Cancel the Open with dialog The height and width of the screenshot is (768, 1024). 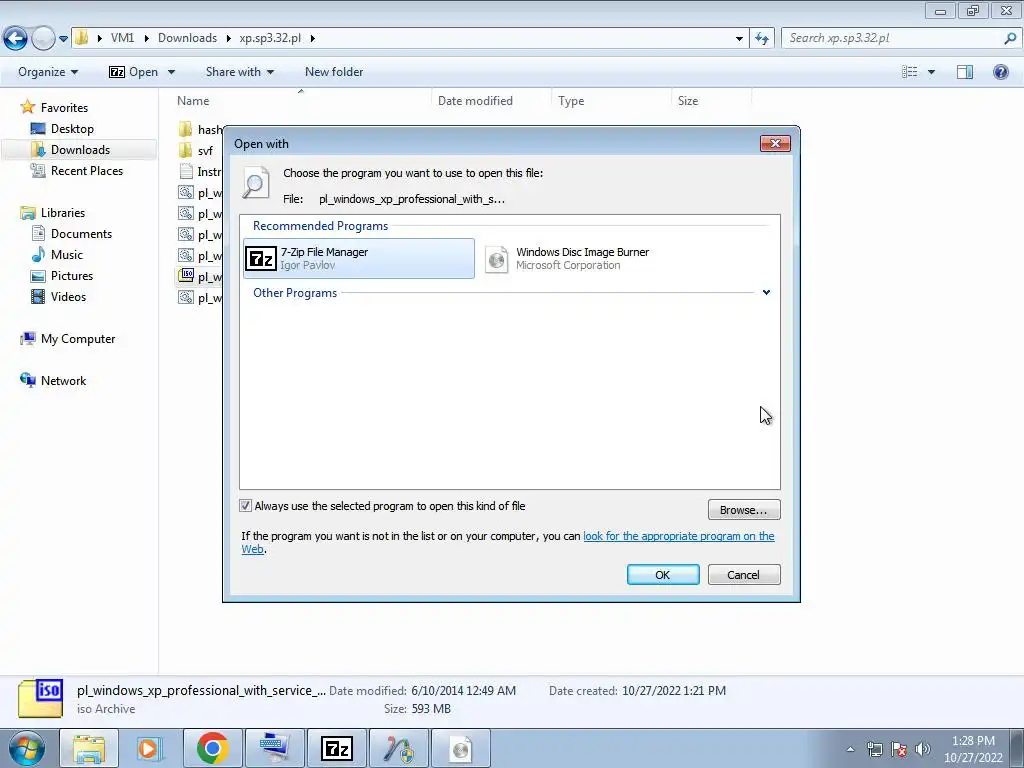point(744,575)
